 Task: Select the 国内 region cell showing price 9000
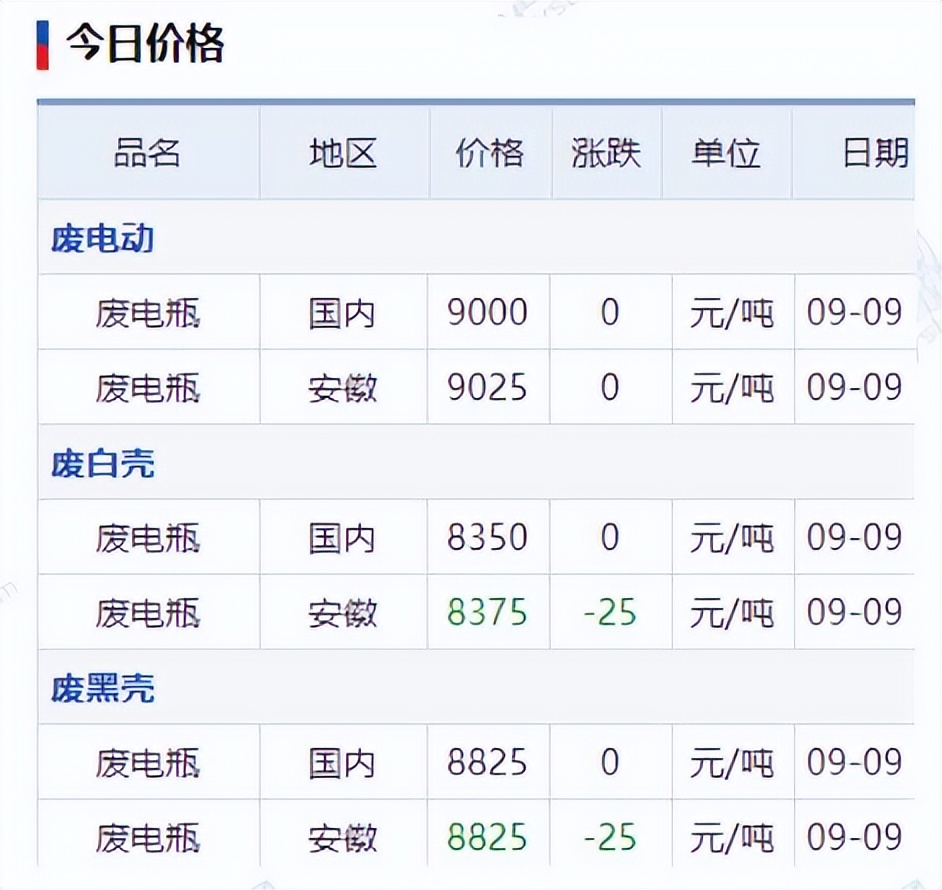(342, 312)
